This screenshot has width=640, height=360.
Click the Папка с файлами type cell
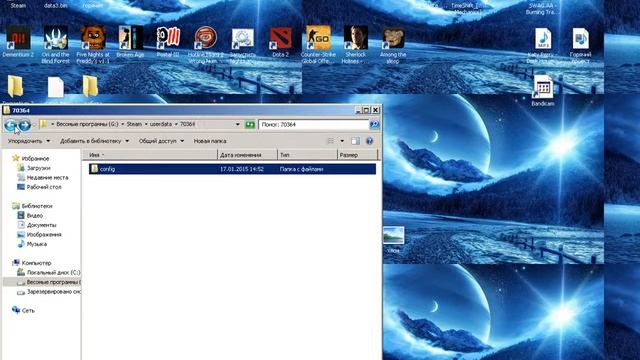tap(302, 169)
